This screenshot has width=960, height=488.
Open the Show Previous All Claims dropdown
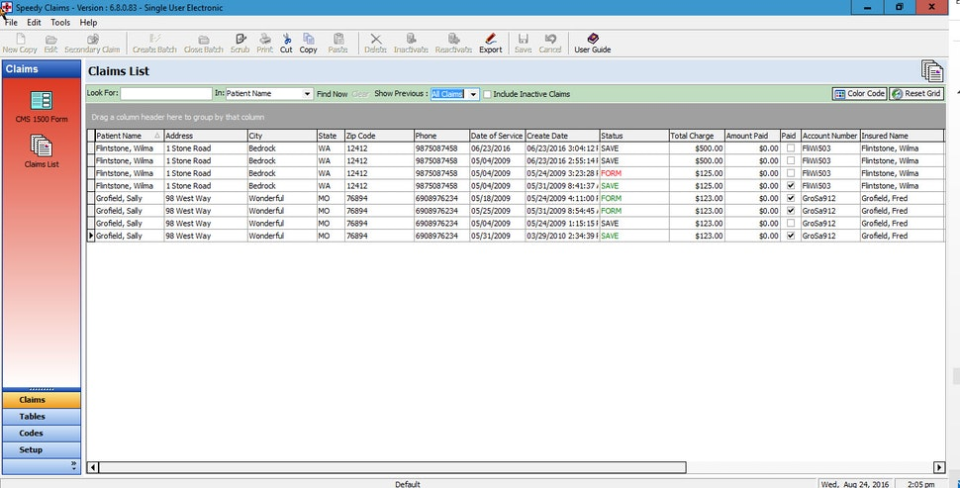pyautogui.click(x=473, y=94)
